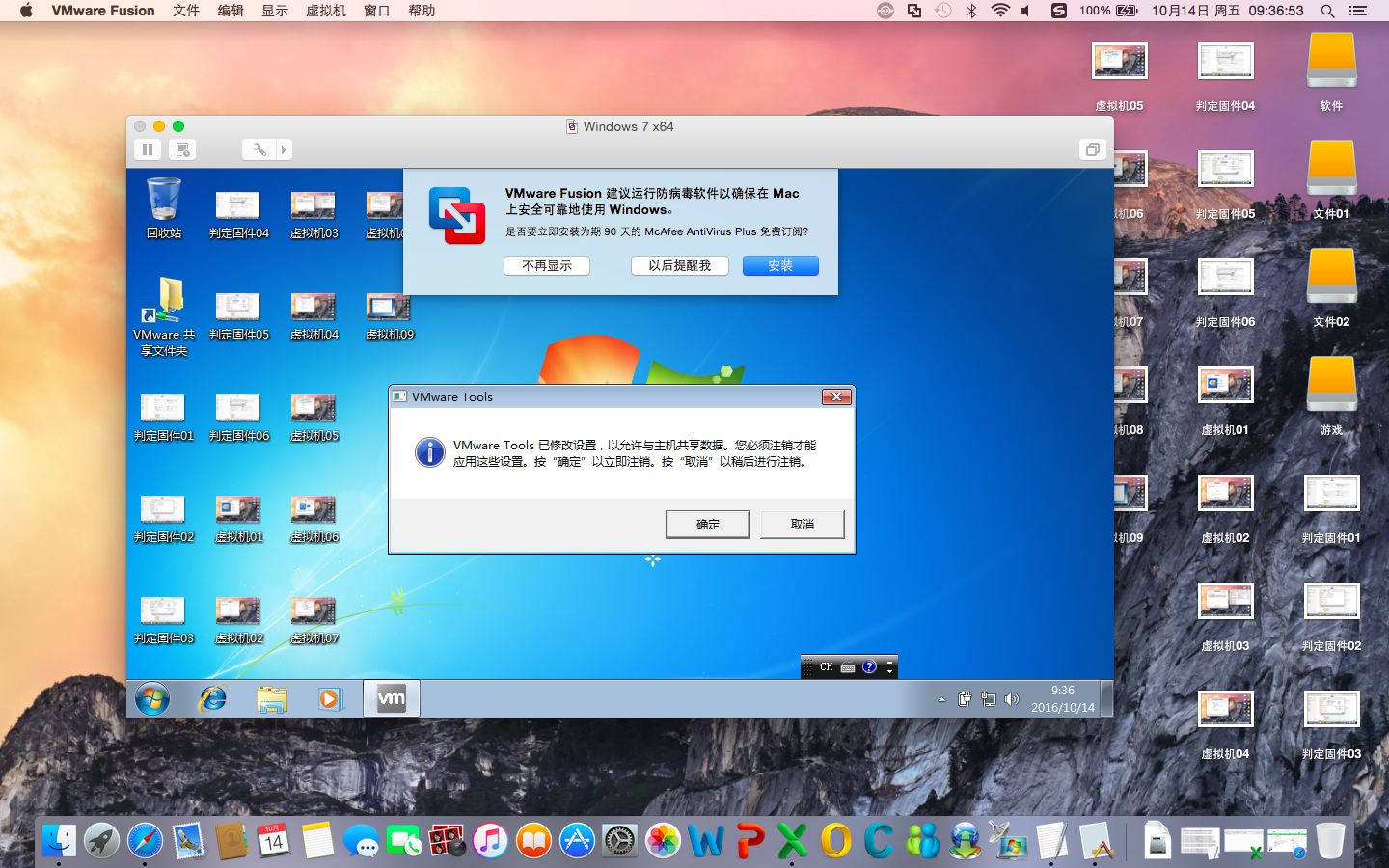Open the 窗口 menu
The image size is (1389, 868).
point(377,11)
